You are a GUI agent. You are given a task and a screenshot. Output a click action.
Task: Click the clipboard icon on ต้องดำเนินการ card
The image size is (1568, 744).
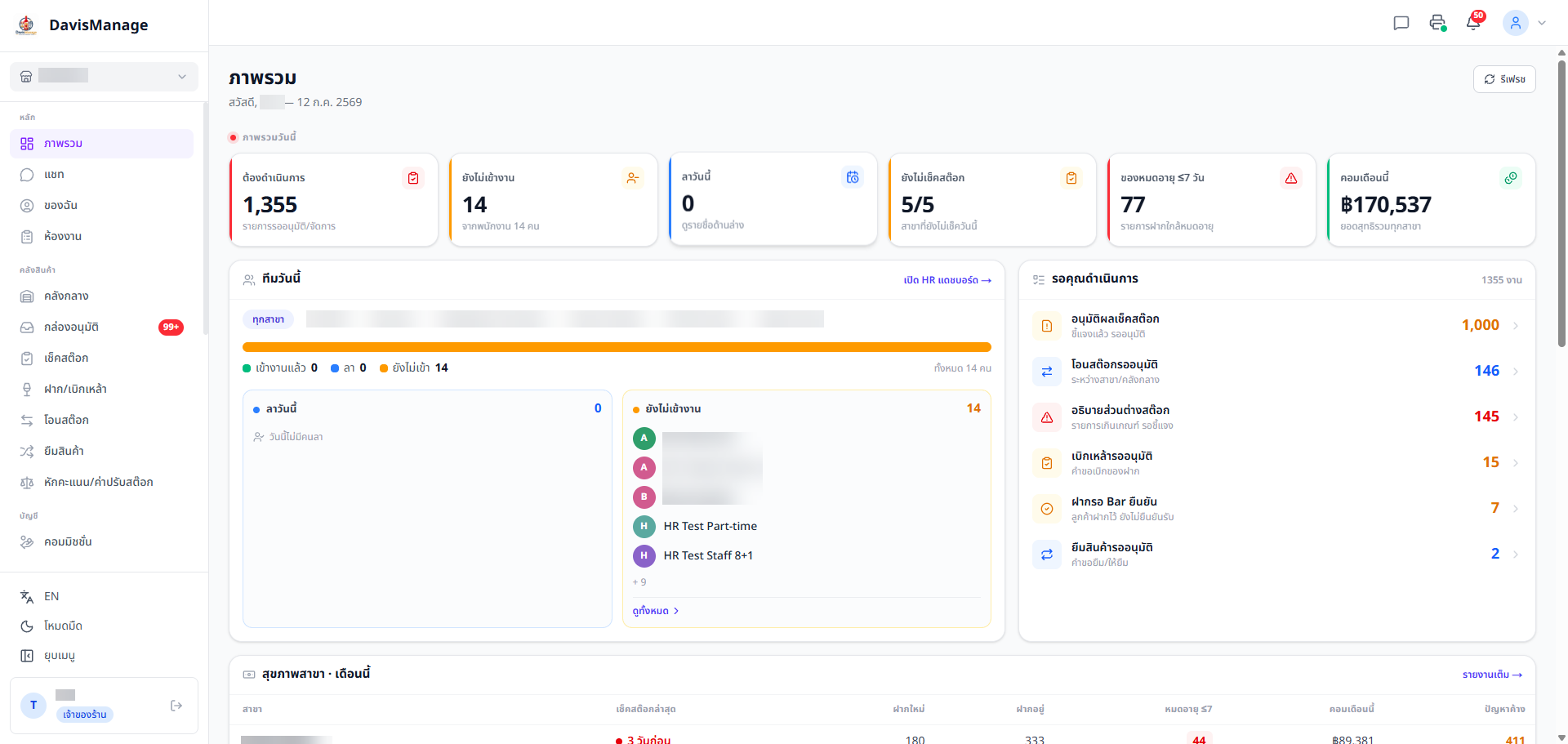pos(413,178)
